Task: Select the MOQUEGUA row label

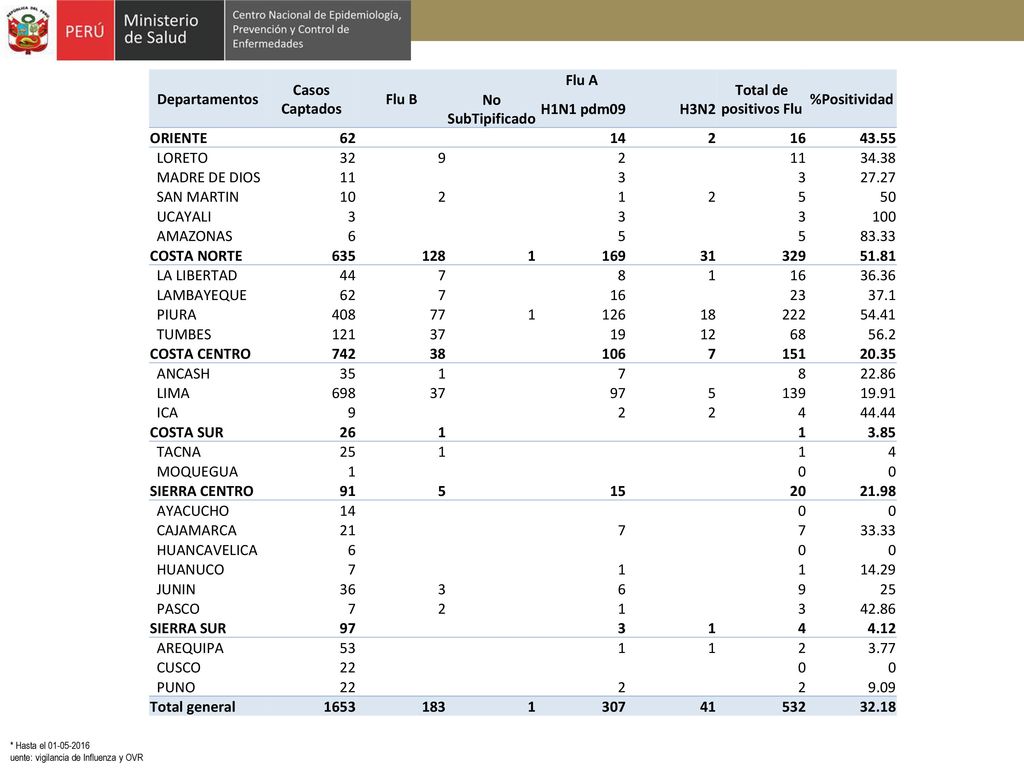Action: point(197,472)
